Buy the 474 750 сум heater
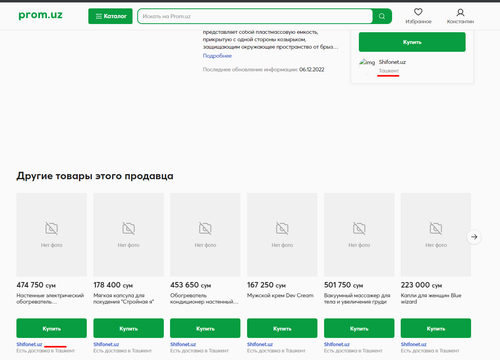The width and height of the screenshot is (500, 360). click(x=52, y=328)
